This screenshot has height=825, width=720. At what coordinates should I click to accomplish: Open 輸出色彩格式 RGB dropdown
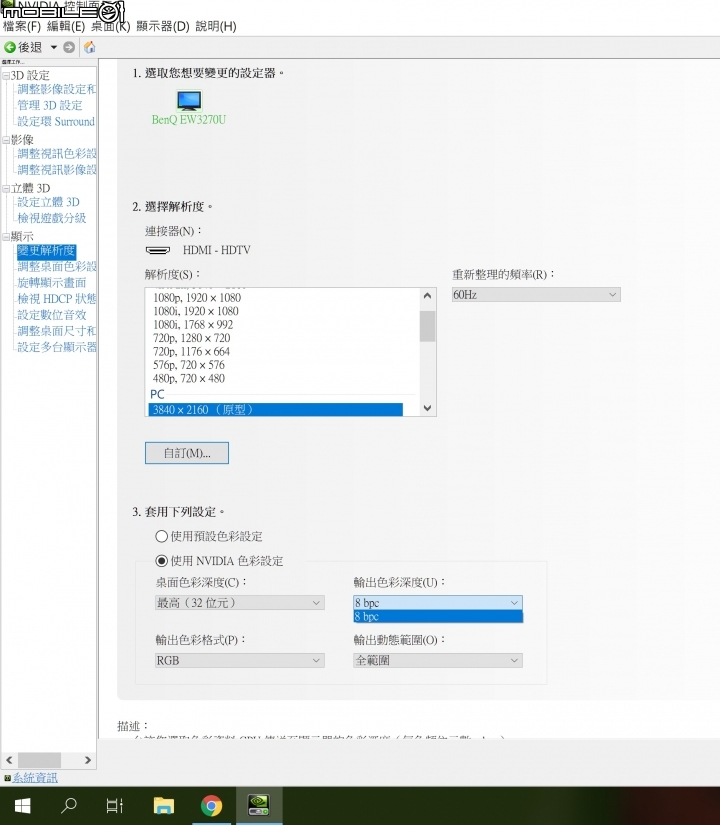tap(239, 660)
